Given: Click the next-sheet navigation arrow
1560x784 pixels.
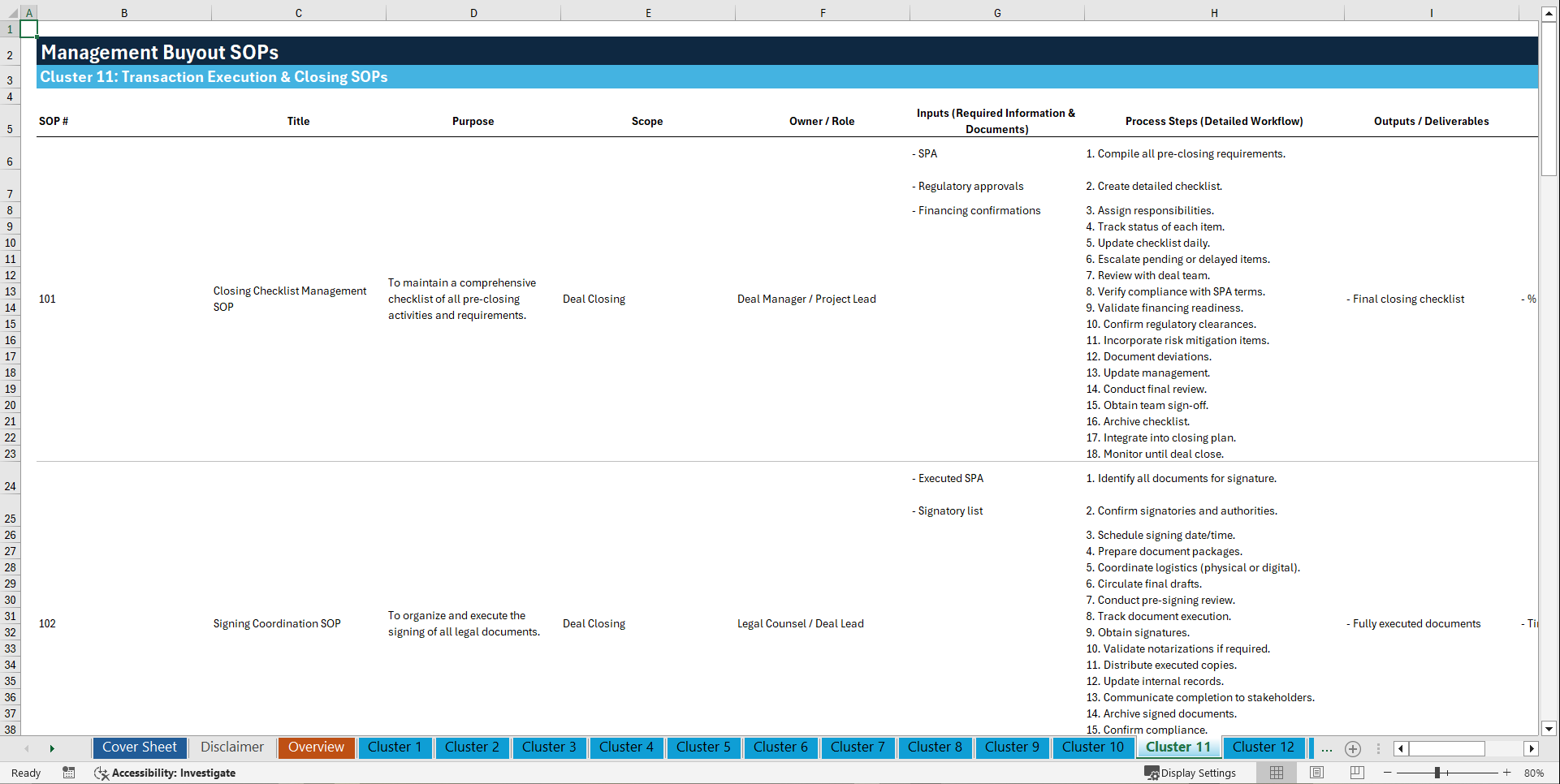Looking at the screenshot, I should [x=52, y=748].
